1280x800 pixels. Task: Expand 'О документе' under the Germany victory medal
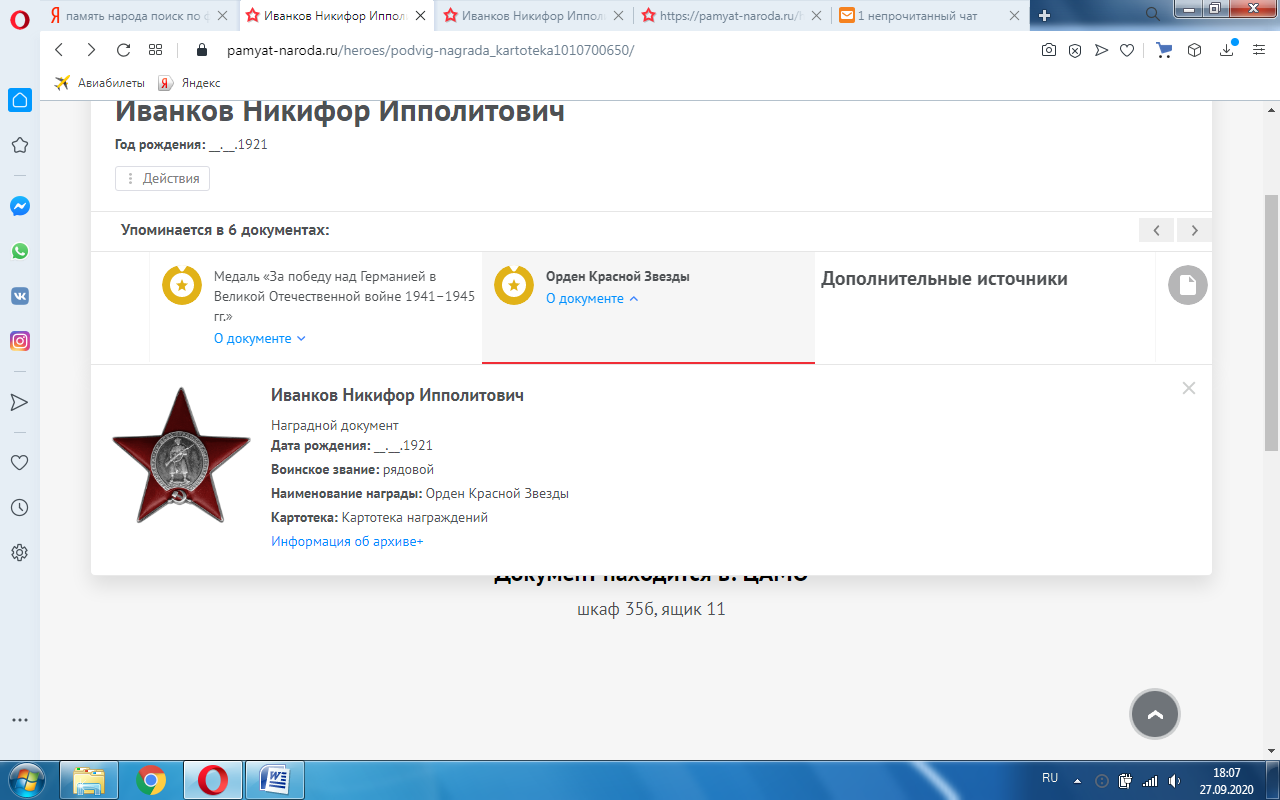click(260, 339)
